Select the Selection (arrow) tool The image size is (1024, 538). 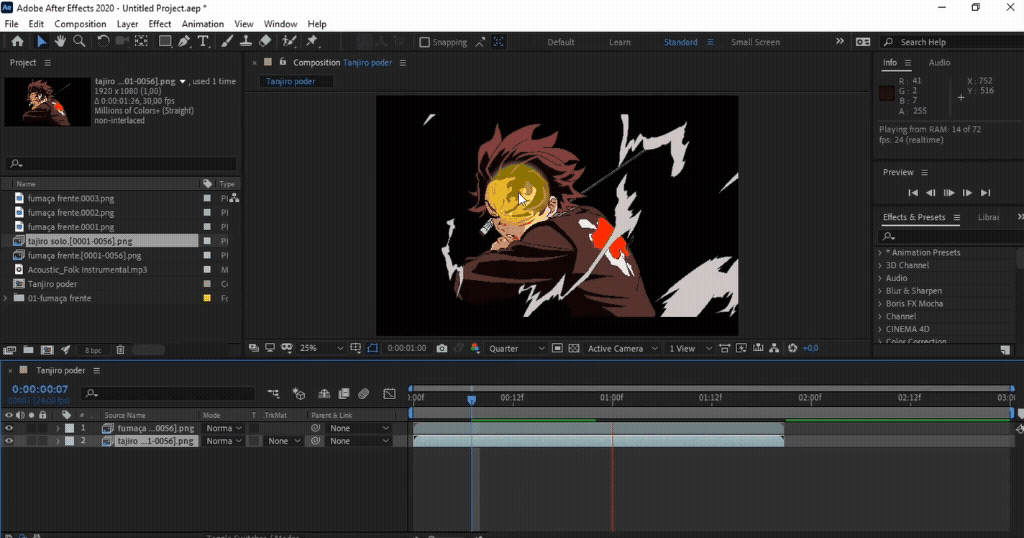pos(41,42)
